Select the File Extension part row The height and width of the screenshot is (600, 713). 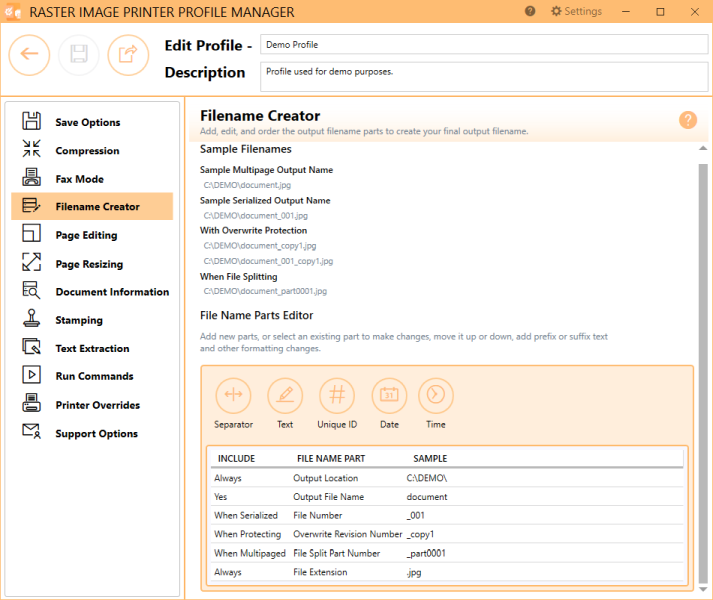447,572
